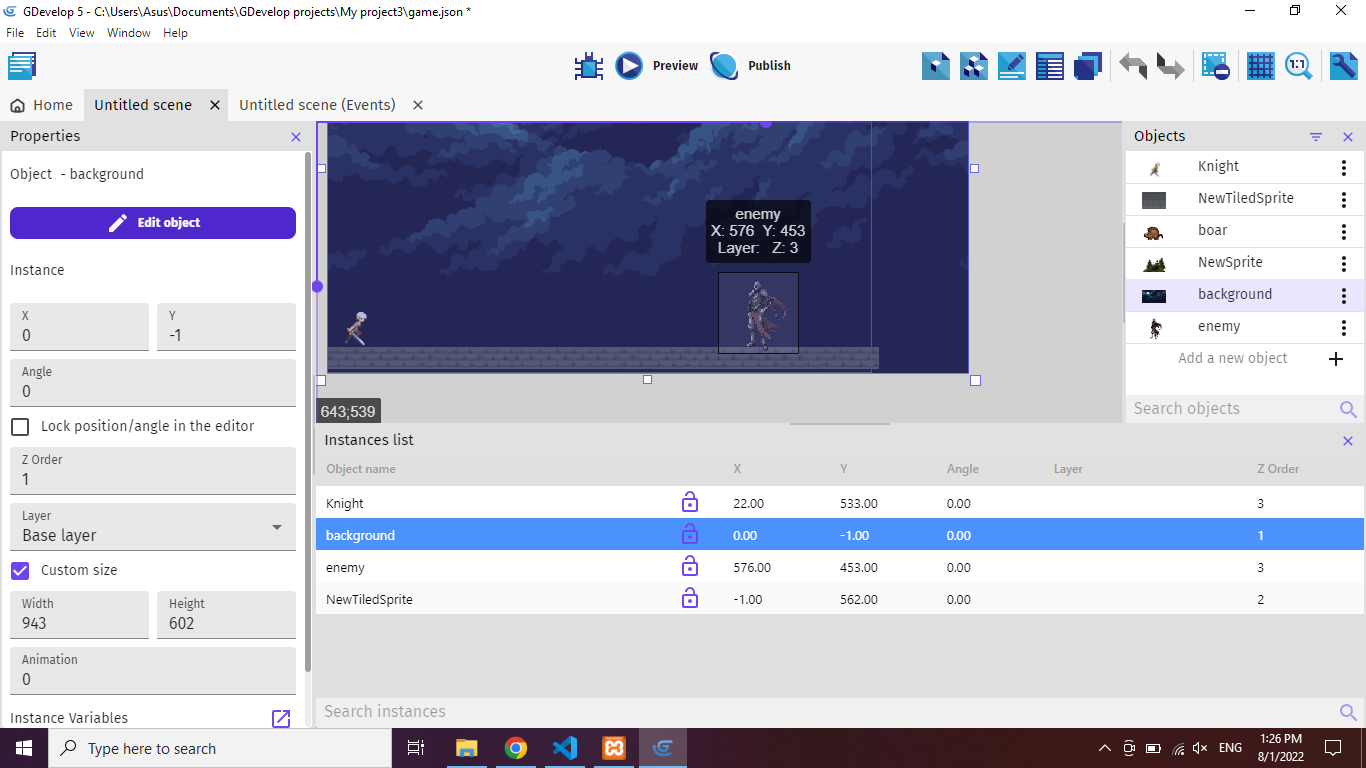
Task: Toggle lock on the background instance
Action: pos(690,535)
